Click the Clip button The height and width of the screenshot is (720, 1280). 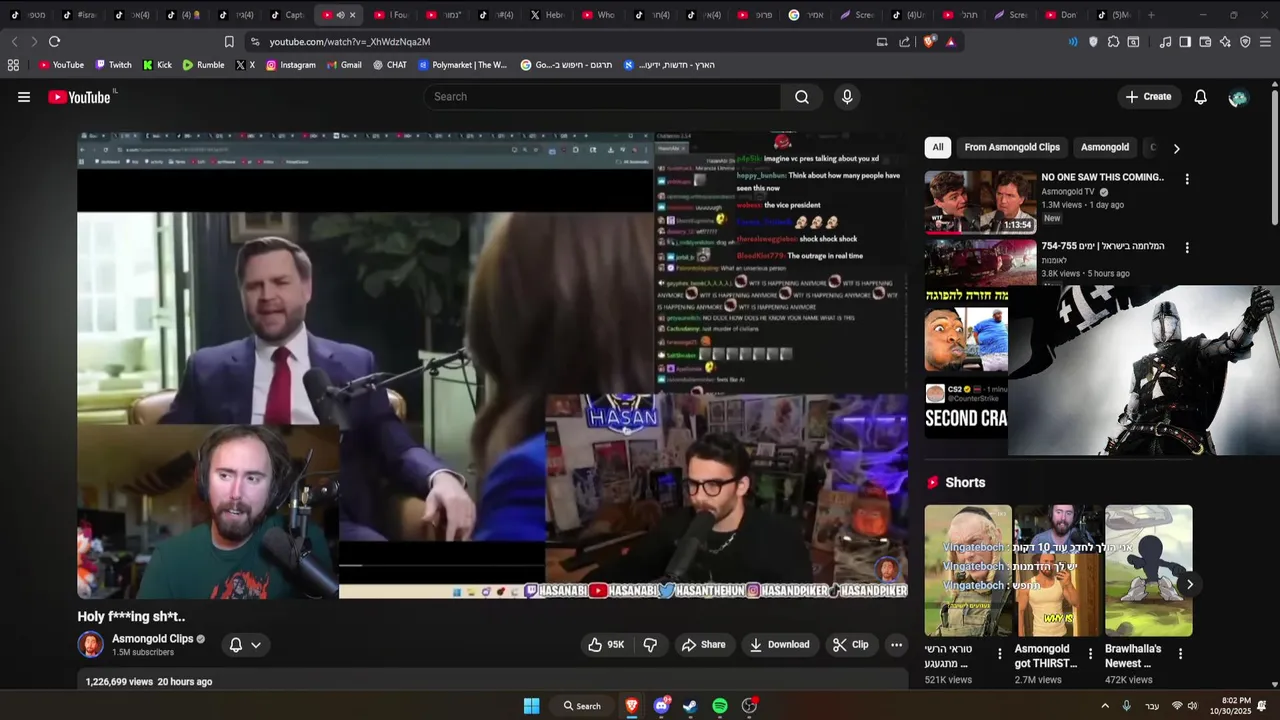tap(850, 645)
